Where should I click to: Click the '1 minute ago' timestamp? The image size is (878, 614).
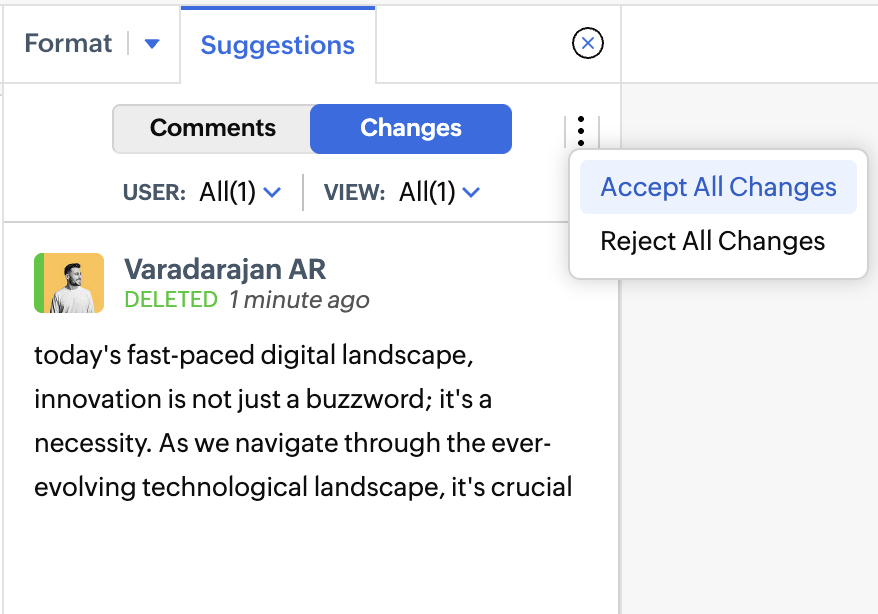[299, 299]
